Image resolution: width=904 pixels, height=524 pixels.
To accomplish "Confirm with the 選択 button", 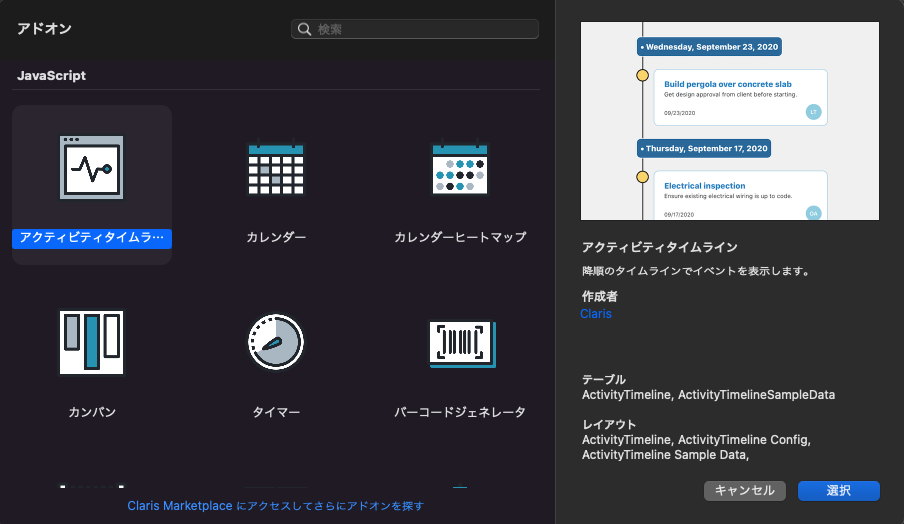I will point(838,490).
